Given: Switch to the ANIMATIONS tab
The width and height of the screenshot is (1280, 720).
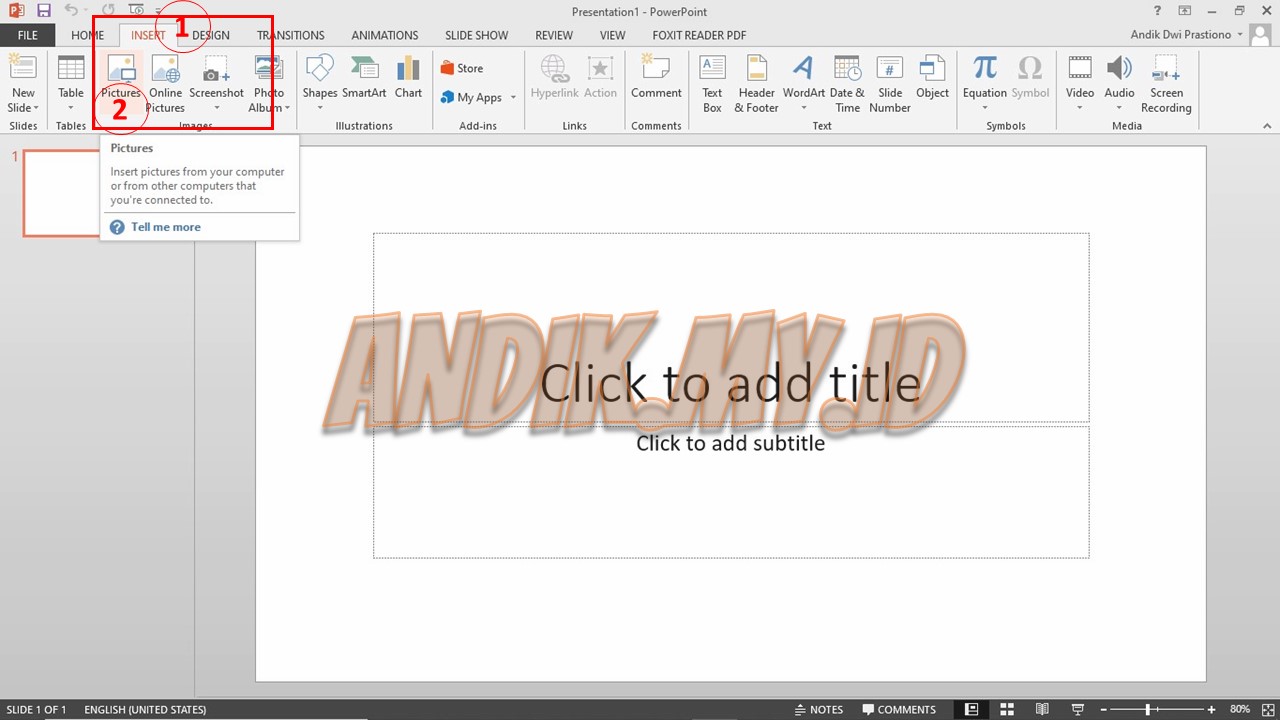Looking at the screenshot, I should point(385,35).
